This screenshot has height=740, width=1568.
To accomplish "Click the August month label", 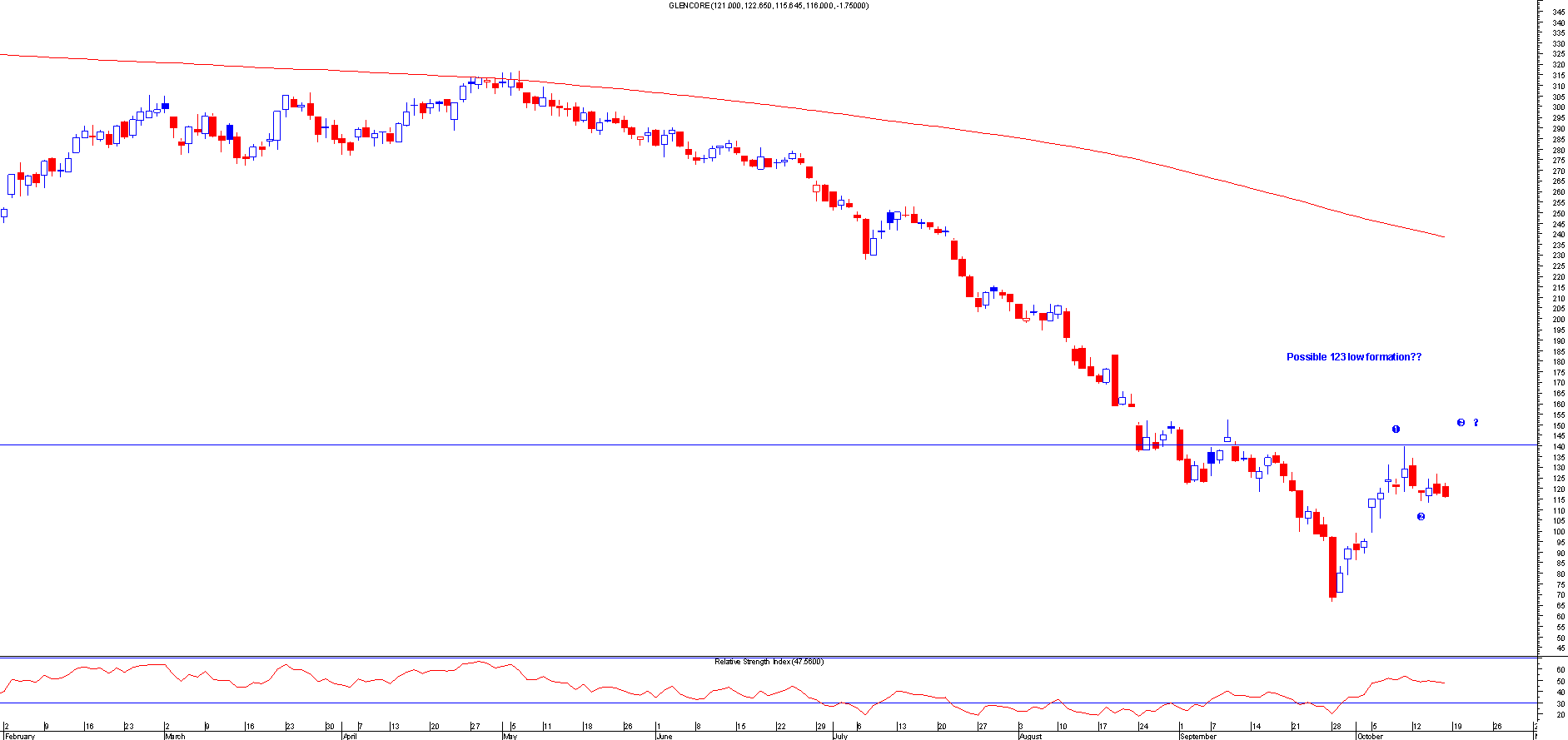I will click(x=1030, y=736).
